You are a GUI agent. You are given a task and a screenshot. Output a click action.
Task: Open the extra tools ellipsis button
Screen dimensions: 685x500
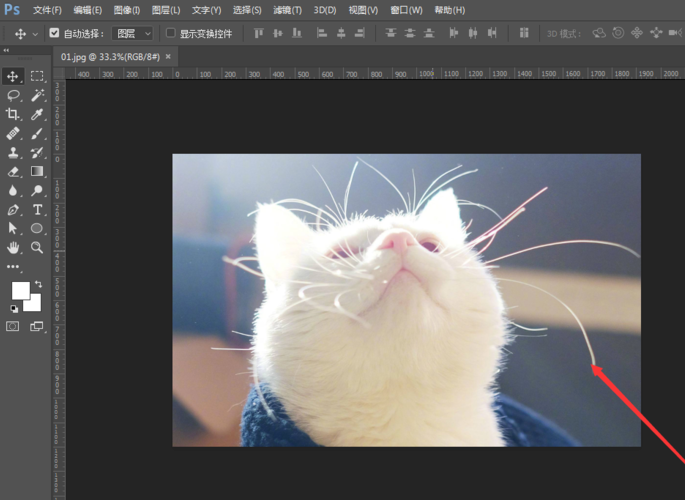pos(13,266)
